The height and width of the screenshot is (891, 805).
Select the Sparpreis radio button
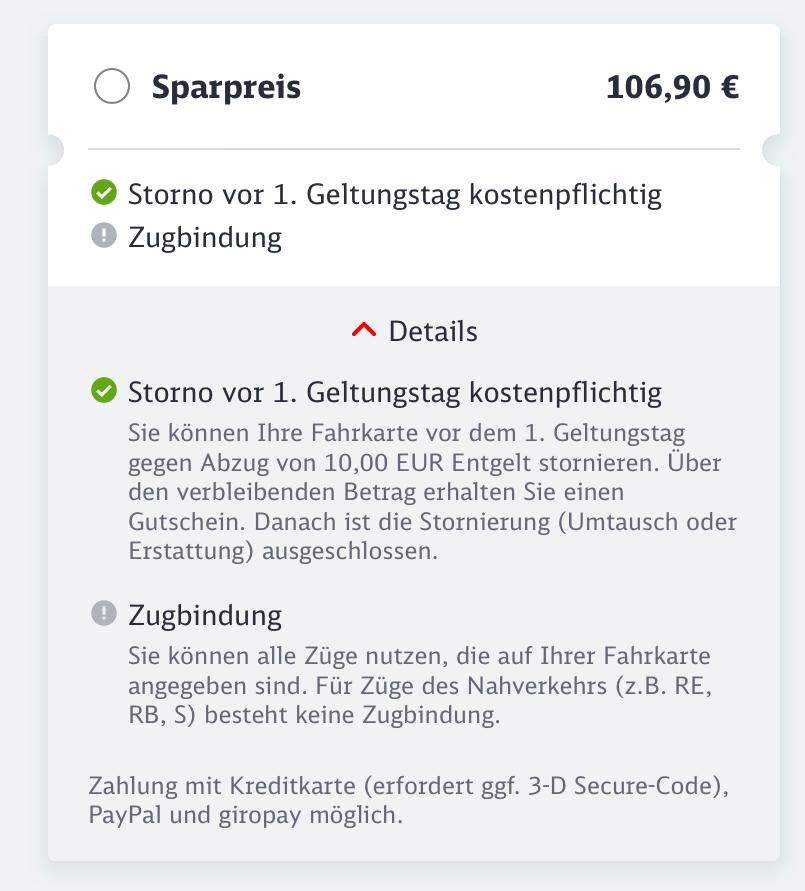(x=111, y=87)
